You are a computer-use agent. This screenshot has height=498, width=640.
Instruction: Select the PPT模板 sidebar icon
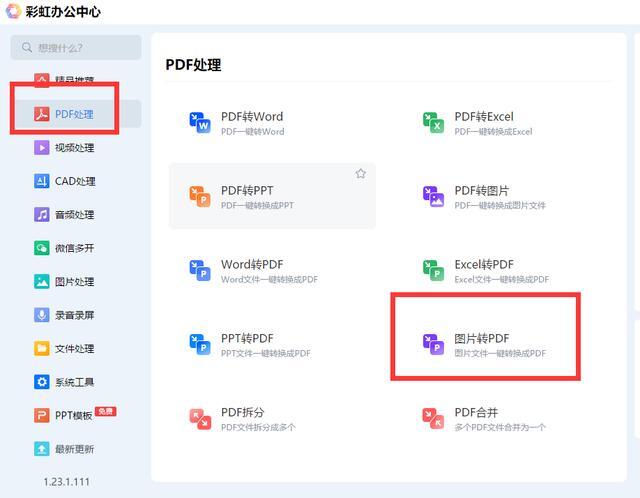[x=42, y=416]
